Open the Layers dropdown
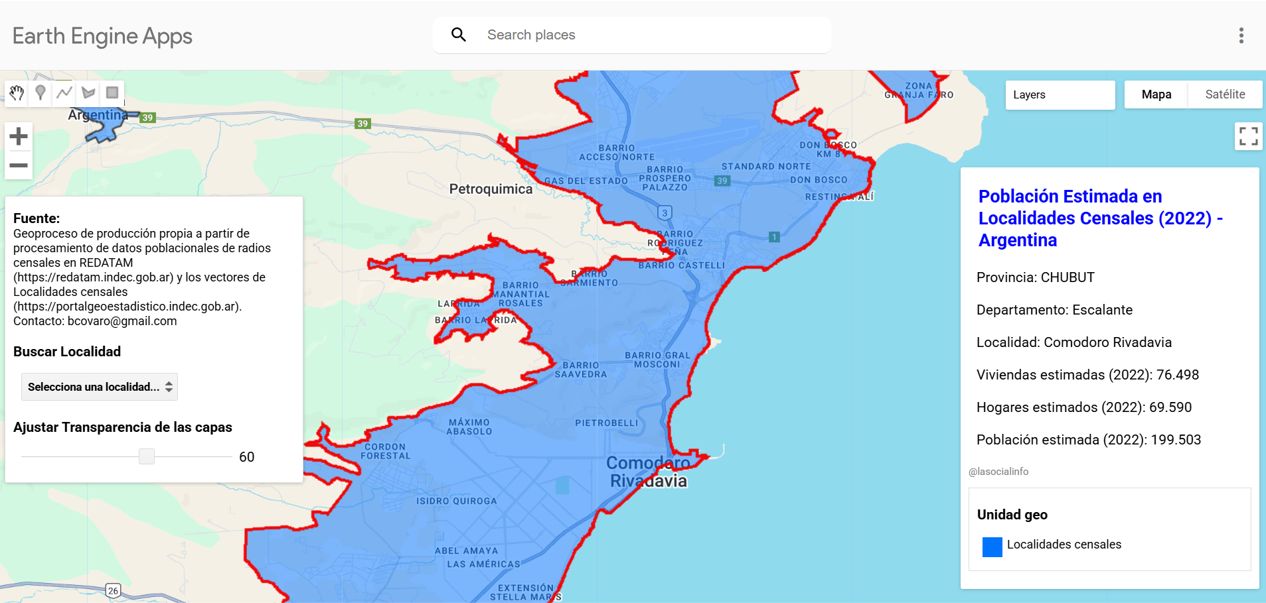Viewport: 1266px width, 603px height. coord(1060,95)
